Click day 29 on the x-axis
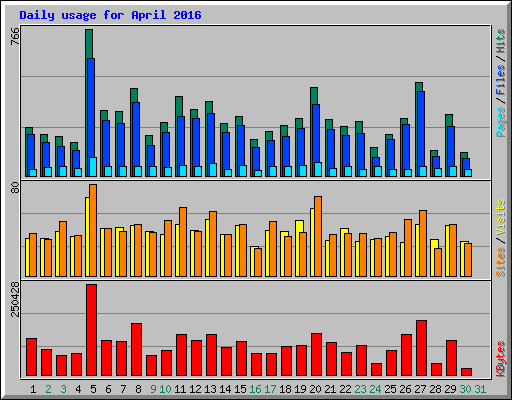Viewport: 512px width, 400px height. (450, 389)
